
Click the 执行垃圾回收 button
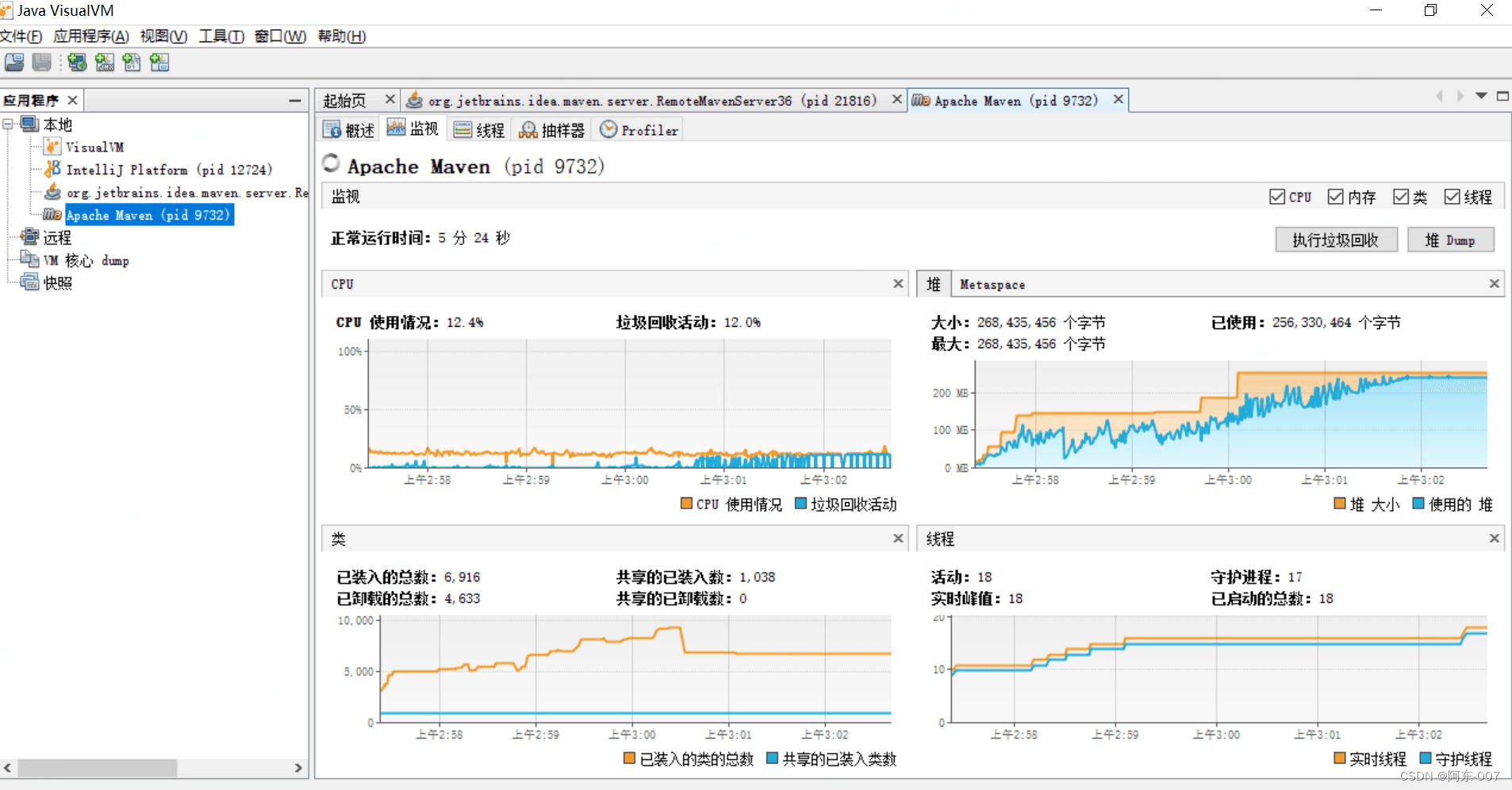click(1336, 240)
